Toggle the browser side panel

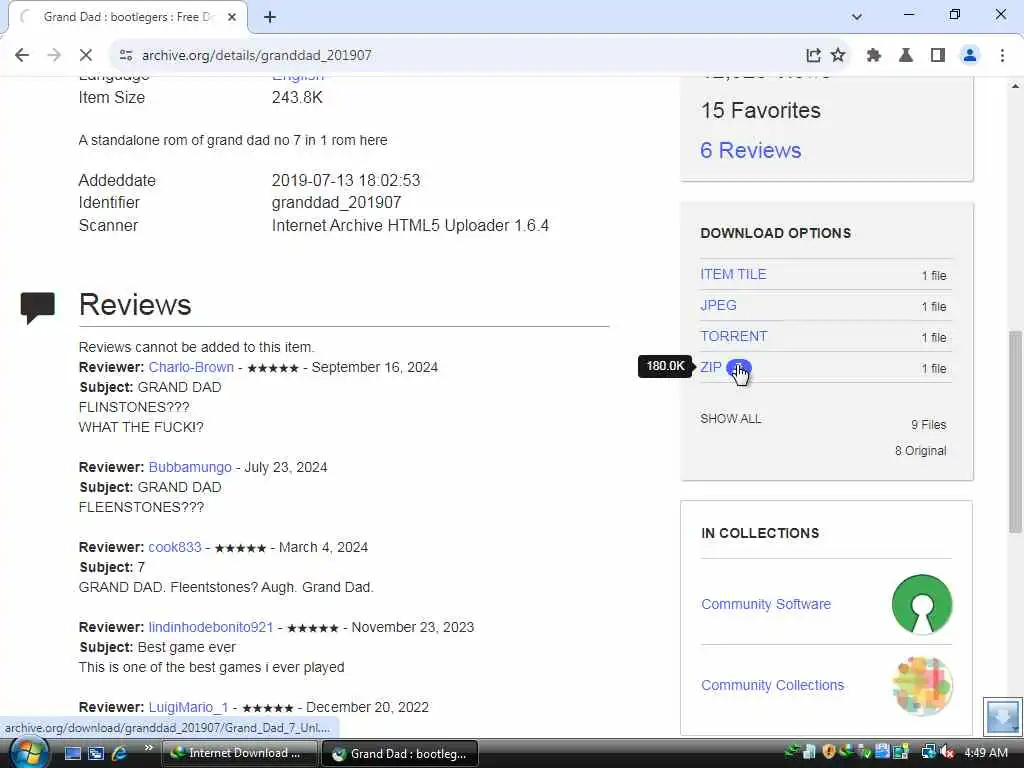click(x=938, y=56)
